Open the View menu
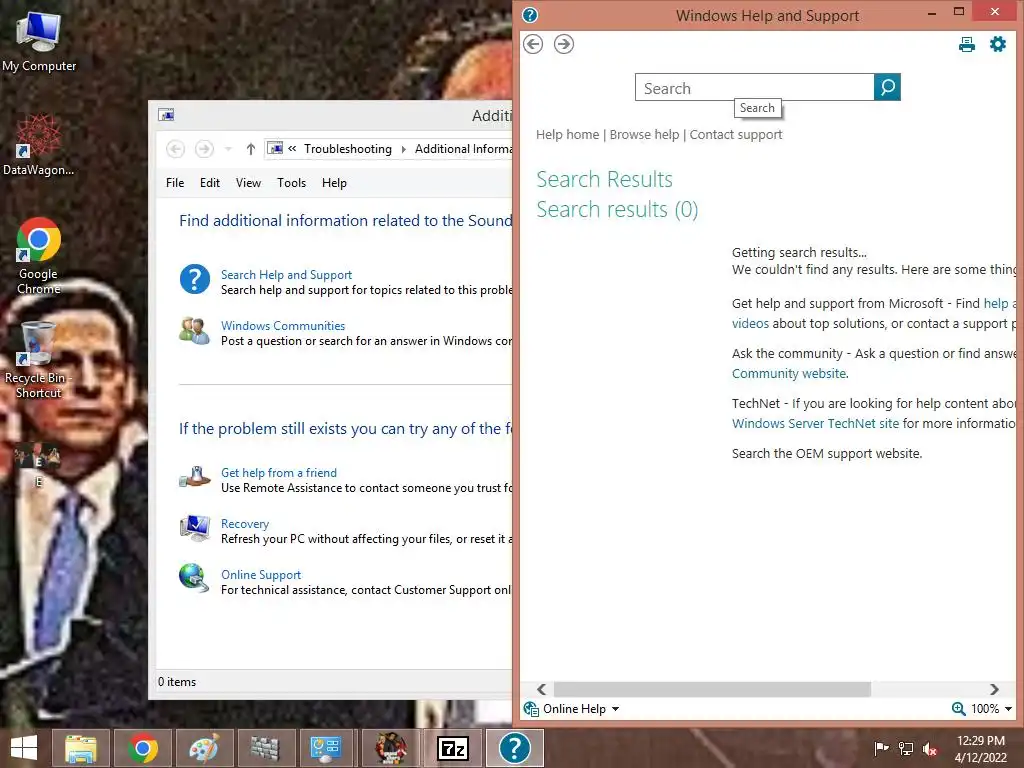This screenshot has width=1024, height=768. (x=248, y=183)
